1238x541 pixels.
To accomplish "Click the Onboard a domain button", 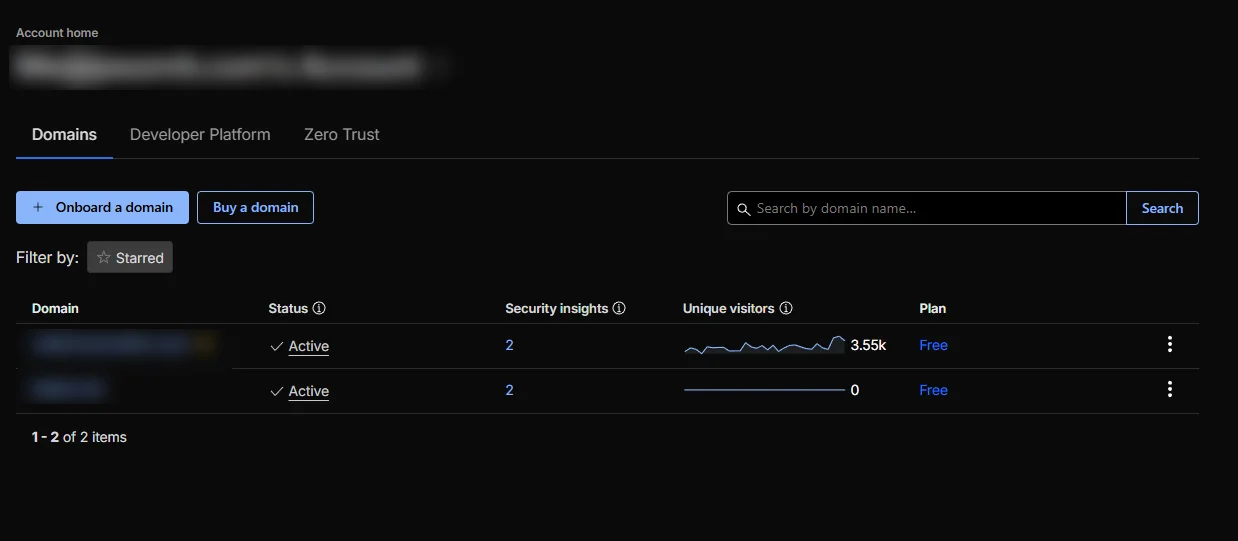I will (x=102, y=207).
